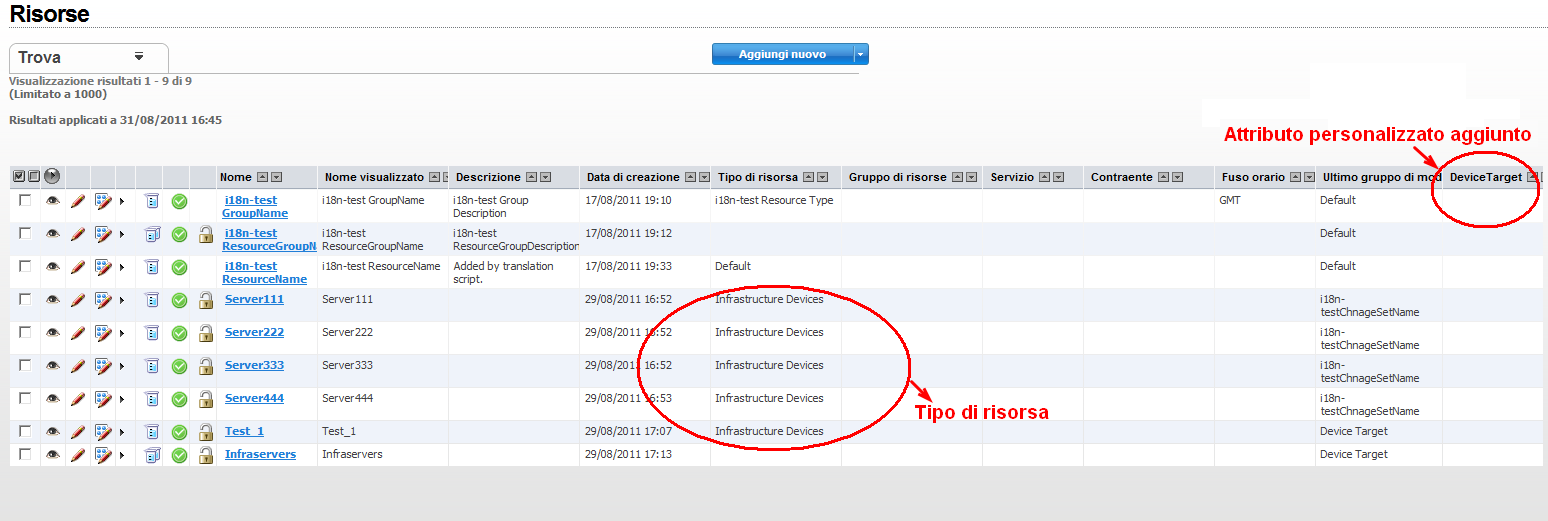Sort Descrizione column descending
This screenshot has height=521, width=1548.
tap(545, 177)
